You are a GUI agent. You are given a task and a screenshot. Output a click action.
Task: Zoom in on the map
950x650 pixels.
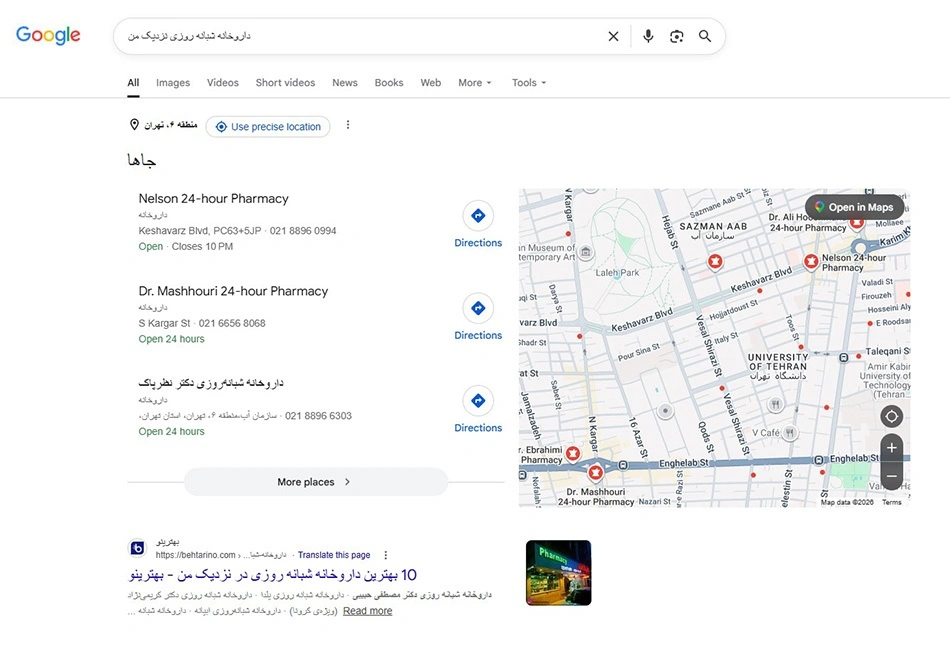point(891,448)
